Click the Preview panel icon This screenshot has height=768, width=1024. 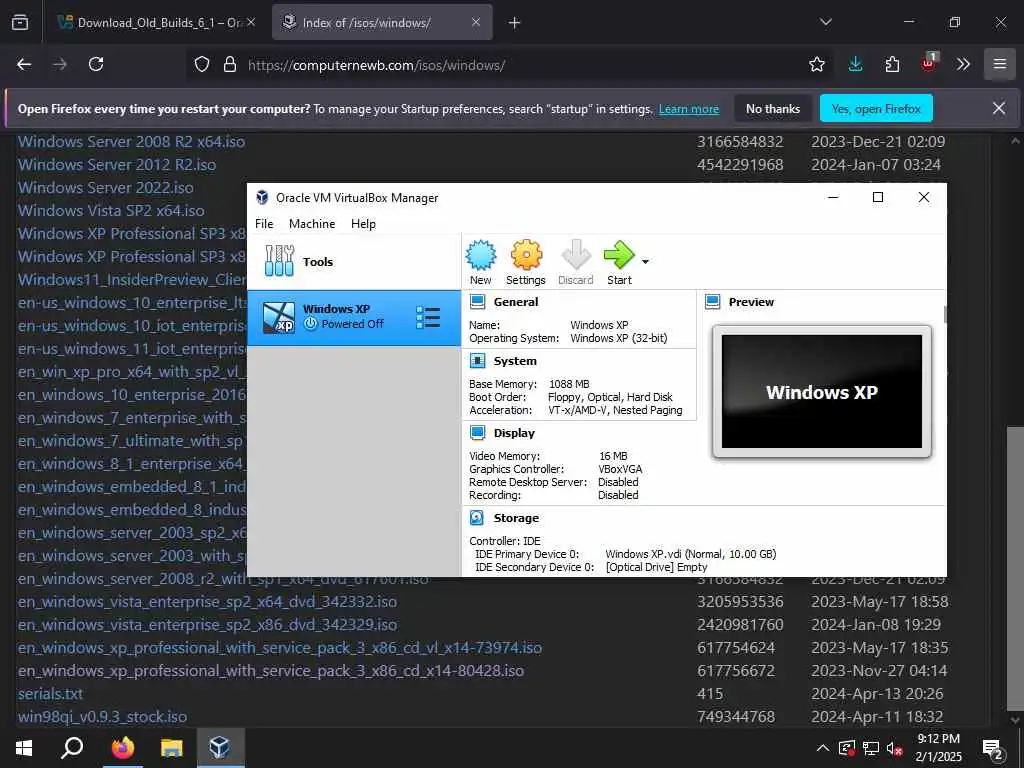tap(712, 302)
